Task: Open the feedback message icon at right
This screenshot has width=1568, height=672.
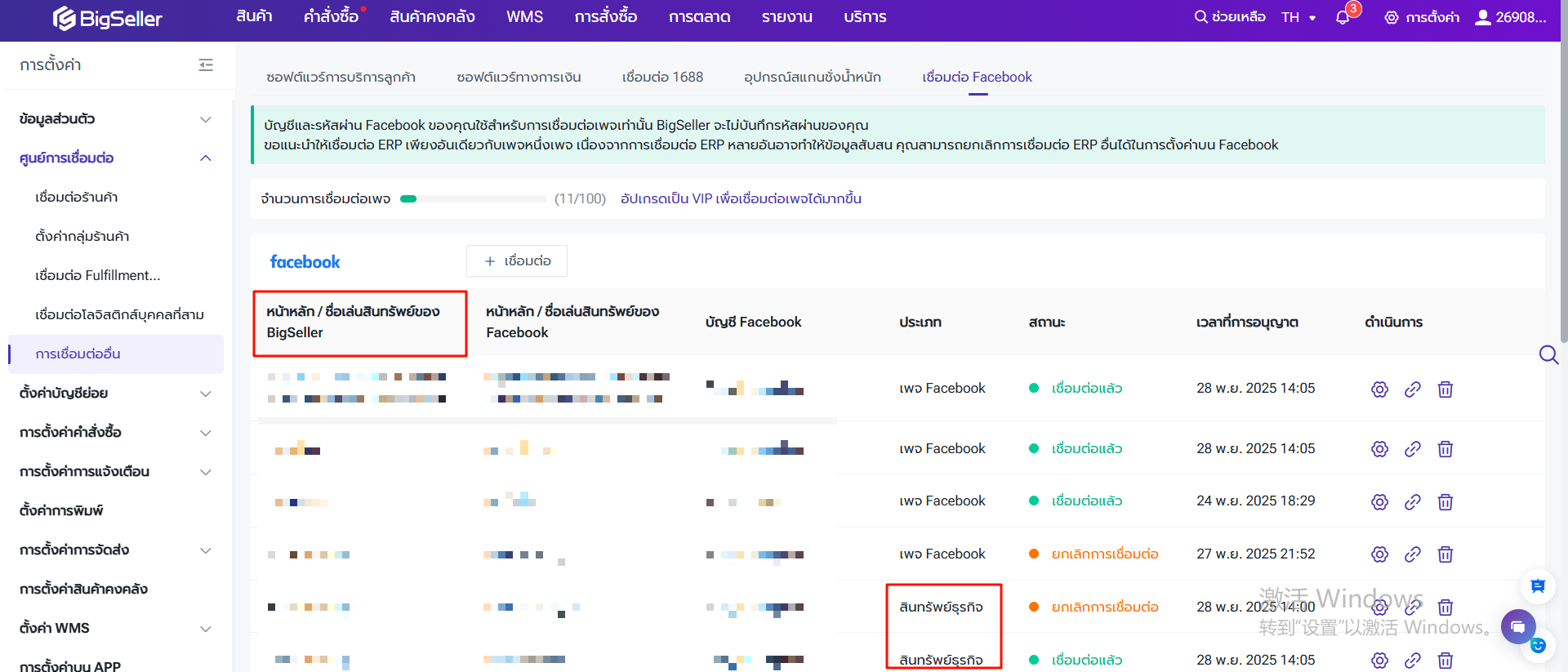Action: click(1538, 585)
